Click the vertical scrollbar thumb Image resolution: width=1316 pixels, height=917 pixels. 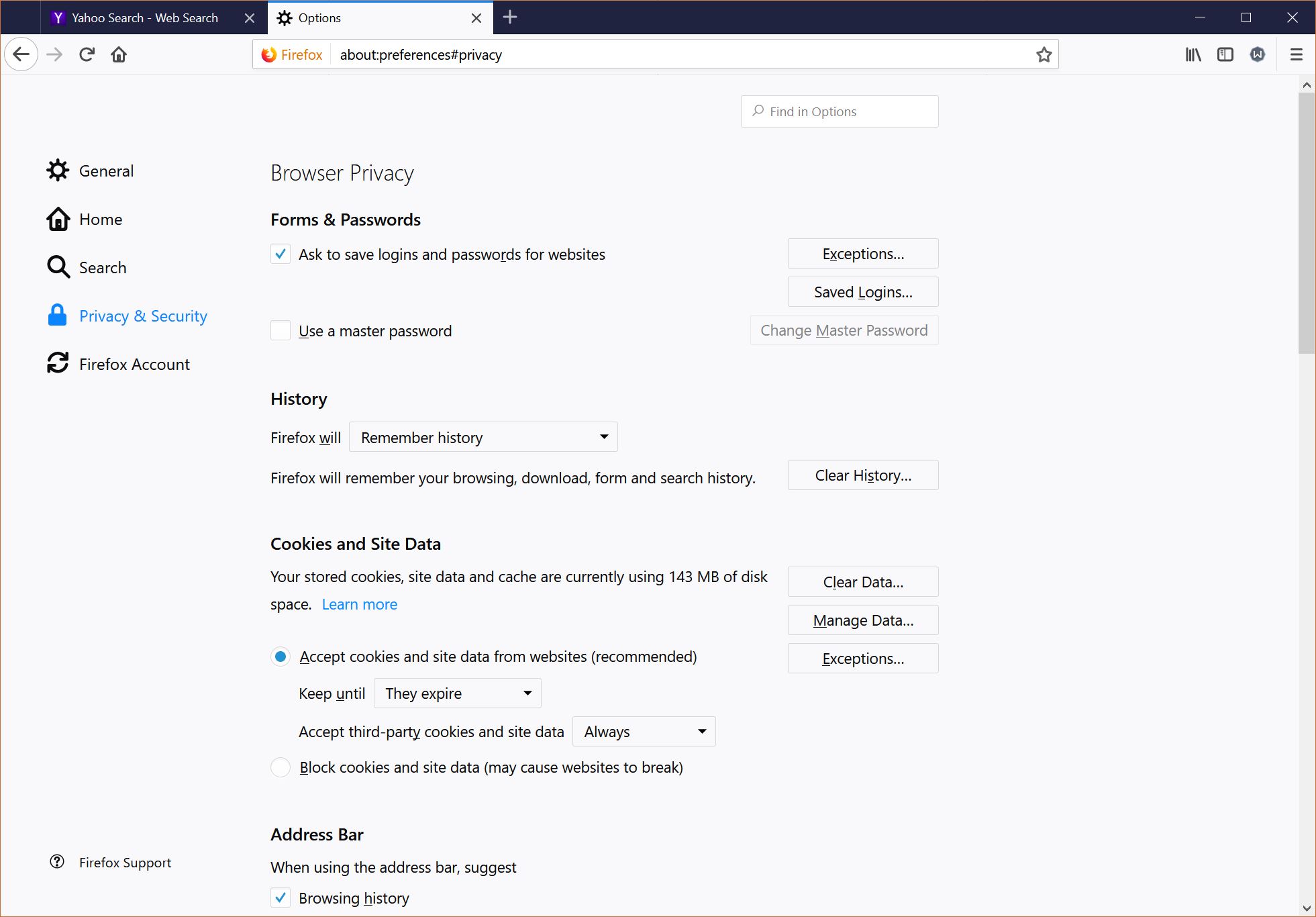click(1306, 222)
